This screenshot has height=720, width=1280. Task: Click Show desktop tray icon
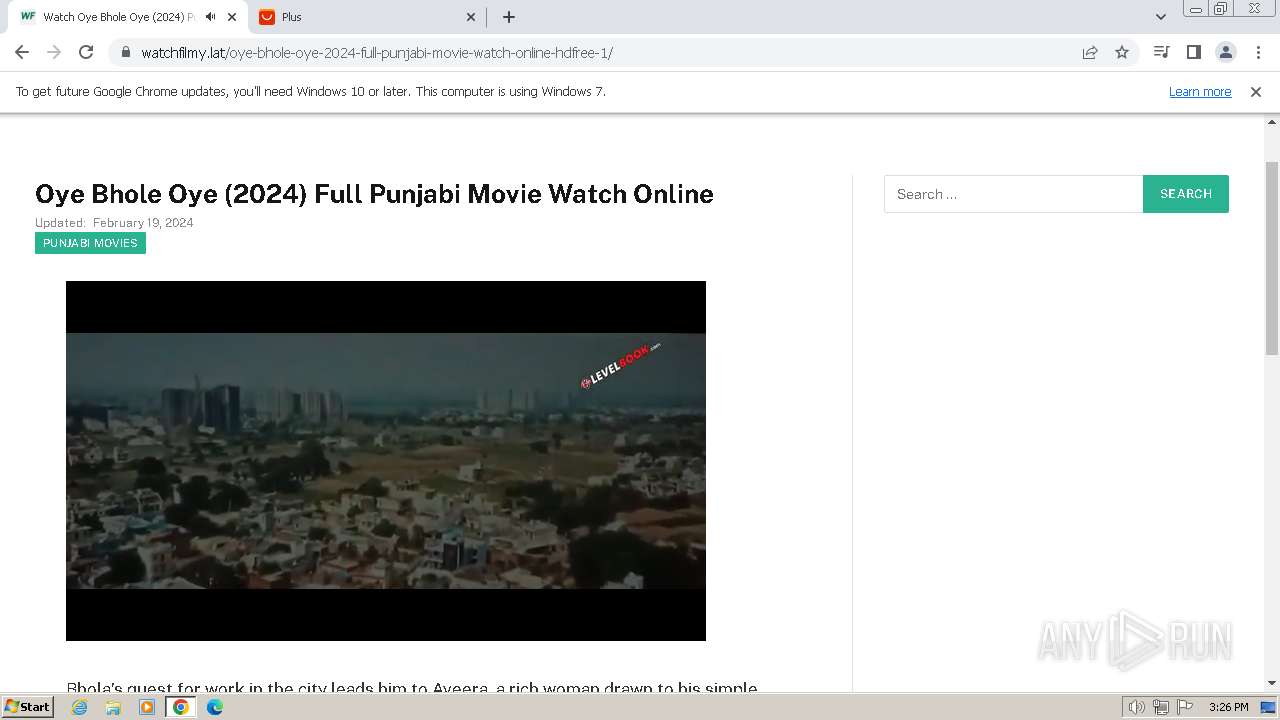1268,707
